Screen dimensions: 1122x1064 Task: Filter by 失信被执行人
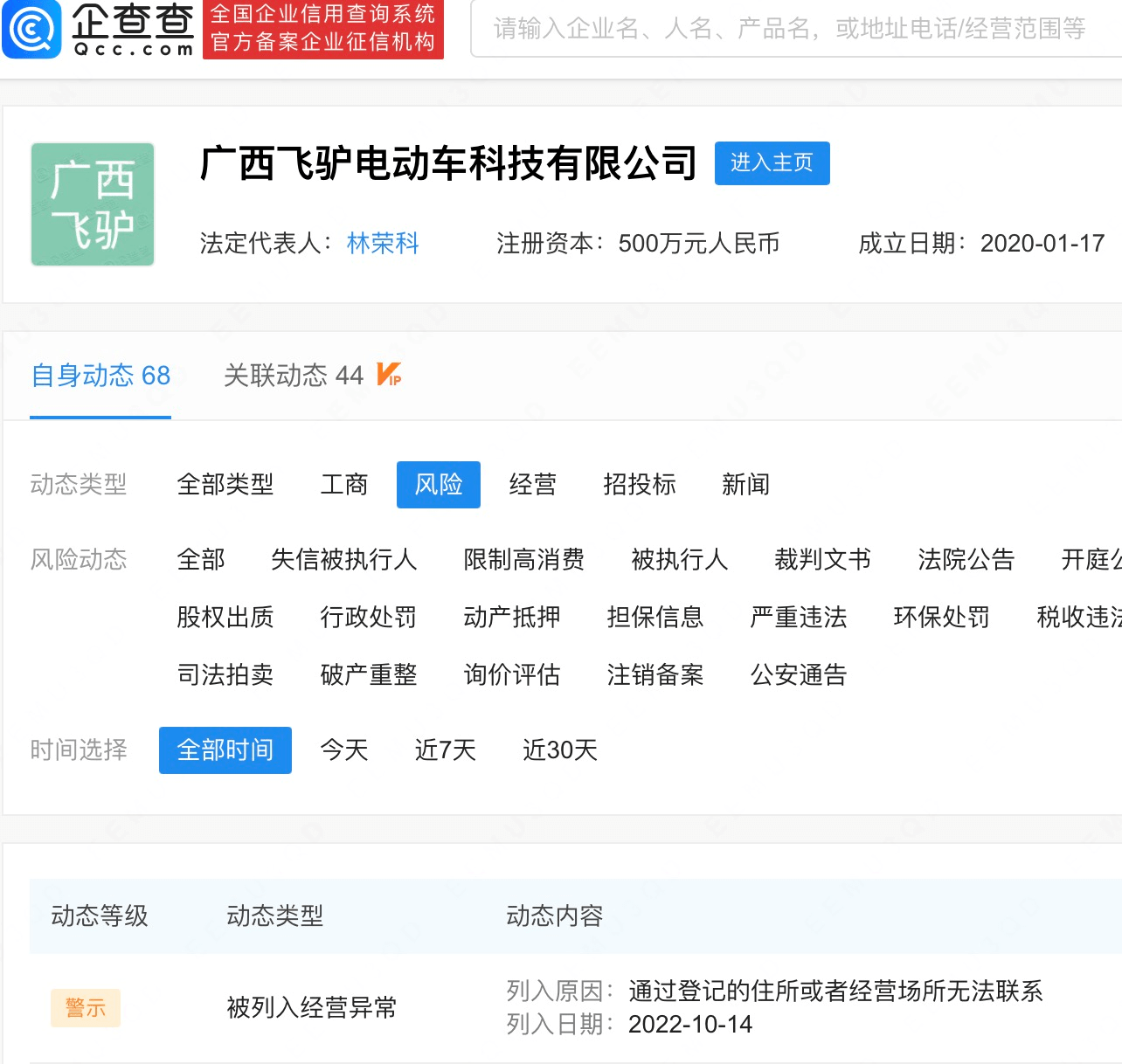click(344, 559)
